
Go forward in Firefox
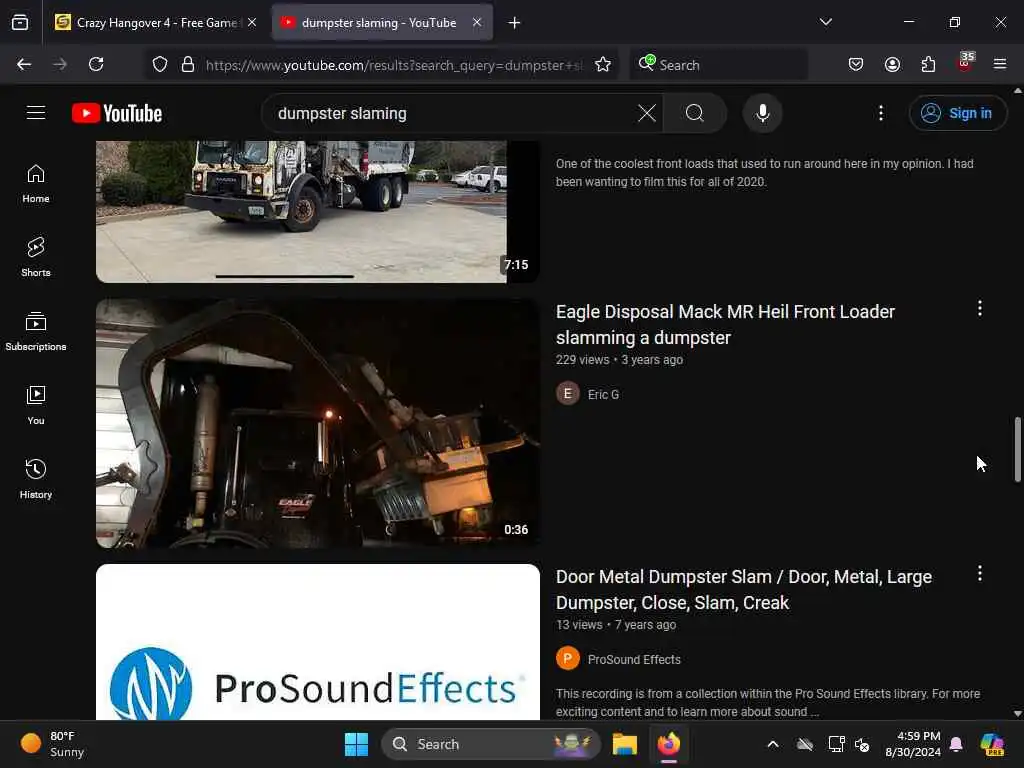click(x=60, y=64)
